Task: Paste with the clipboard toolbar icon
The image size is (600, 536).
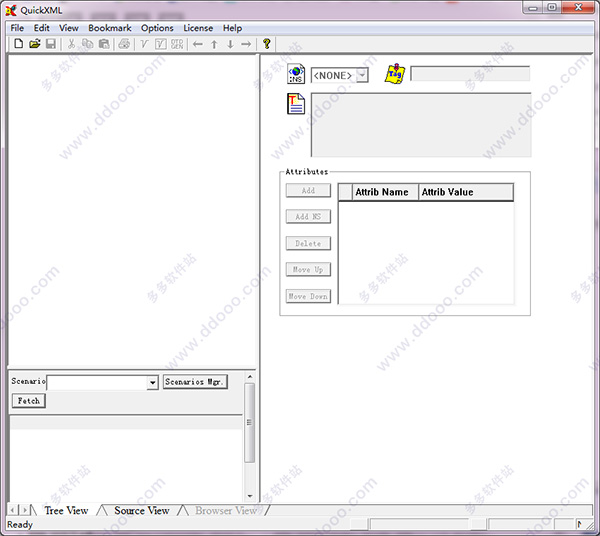Action: coord(104,44)
